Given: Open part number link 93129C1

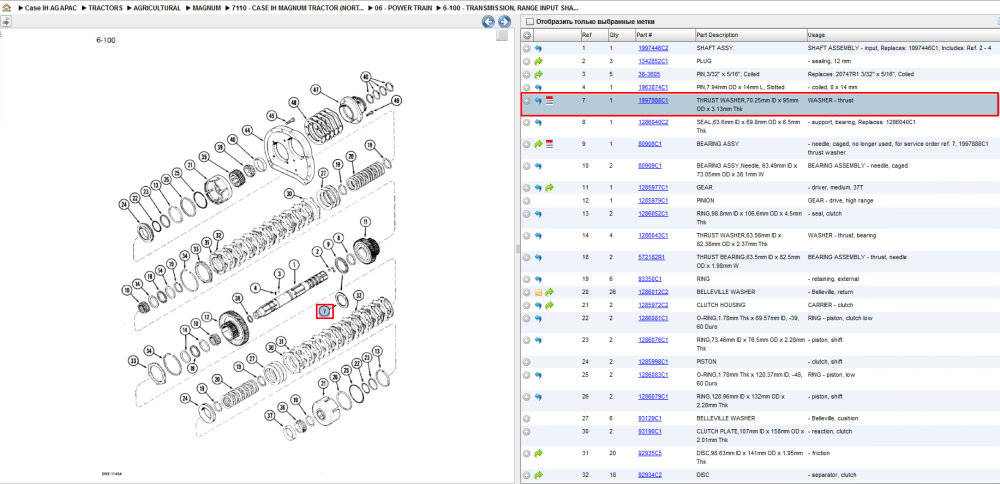Looking at the screenshot, I should (650, 418).
